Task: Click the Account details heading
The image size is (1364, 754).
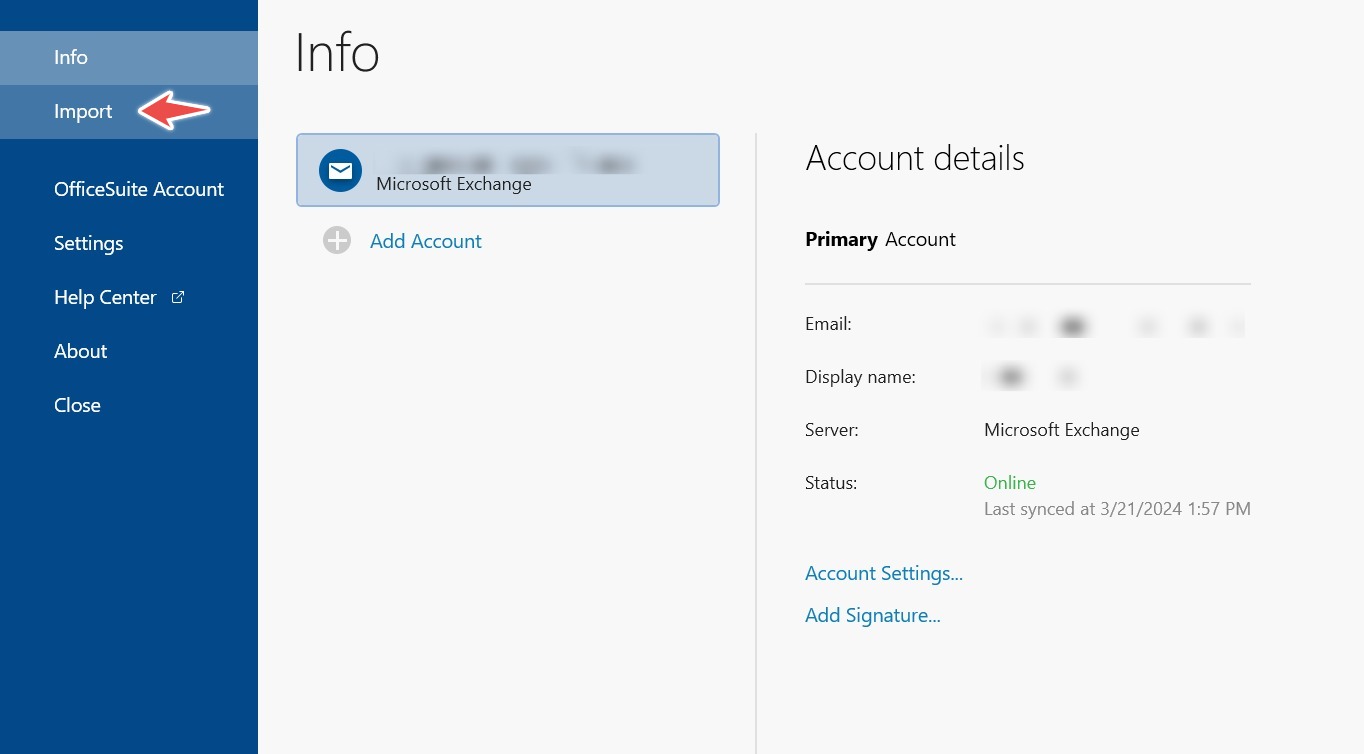Action: [915, 158]
